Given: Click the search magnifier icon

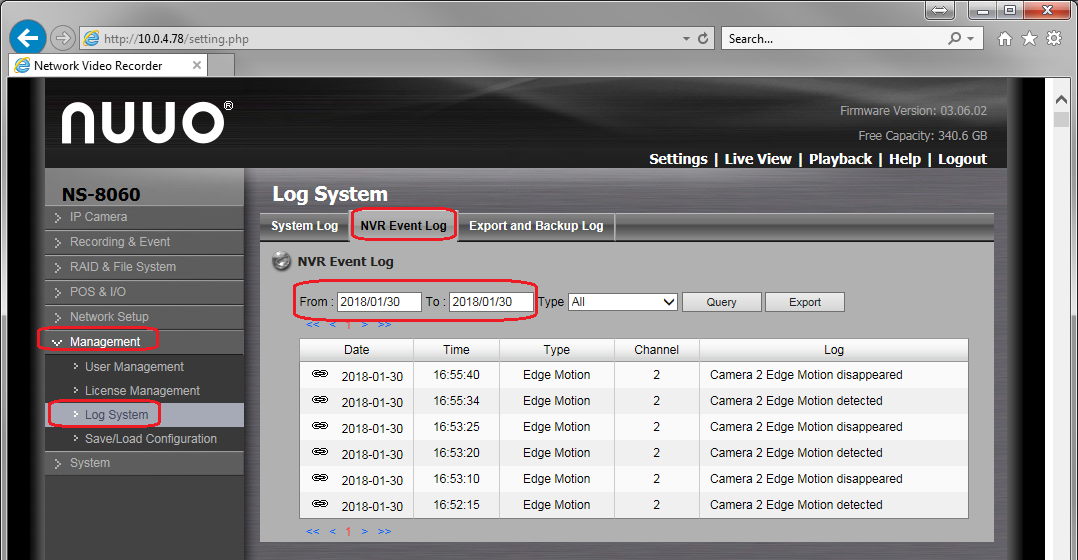Looking at the screenshot, I should (955, 39).
